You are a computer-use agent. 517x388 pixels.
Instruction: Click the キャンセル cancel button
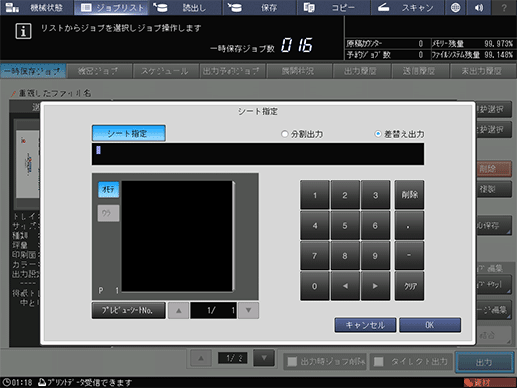coord(365,325)
